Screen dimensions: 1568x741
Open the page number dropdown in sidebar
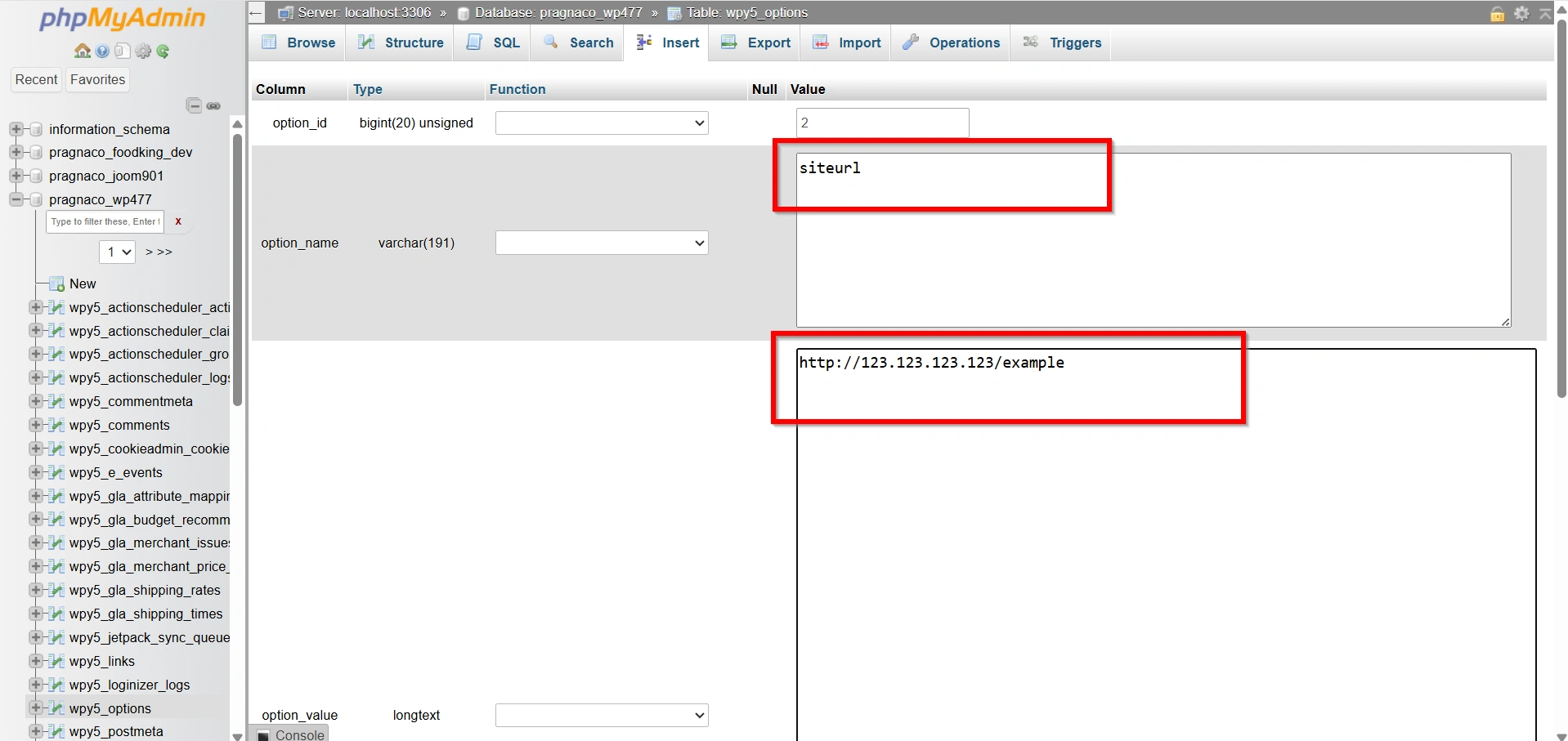(117, 252)
